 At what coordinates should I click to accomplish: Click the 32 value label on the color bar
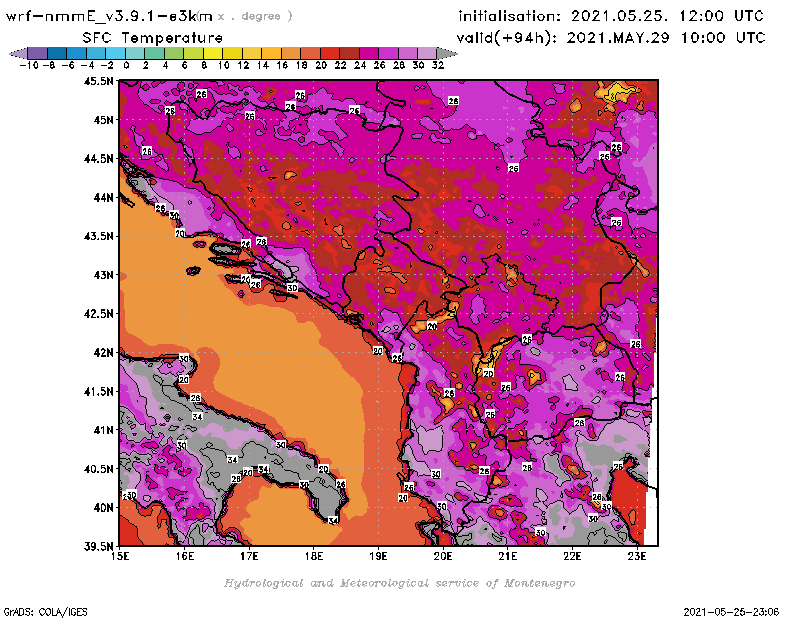pyautogui.click(x=437, y=65)
